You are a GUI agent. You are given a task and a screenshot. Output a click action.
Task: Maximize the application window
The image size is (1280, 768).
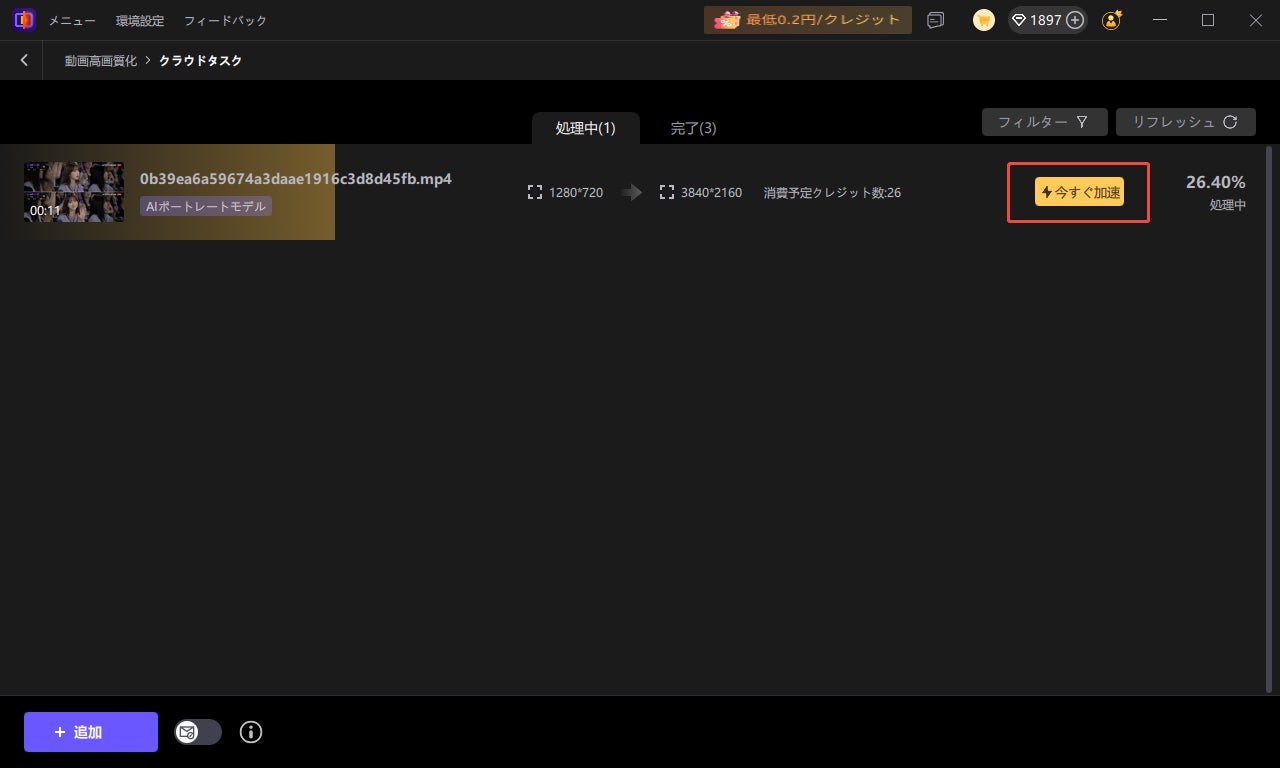pyautogui.click(x=1208, y=20)
